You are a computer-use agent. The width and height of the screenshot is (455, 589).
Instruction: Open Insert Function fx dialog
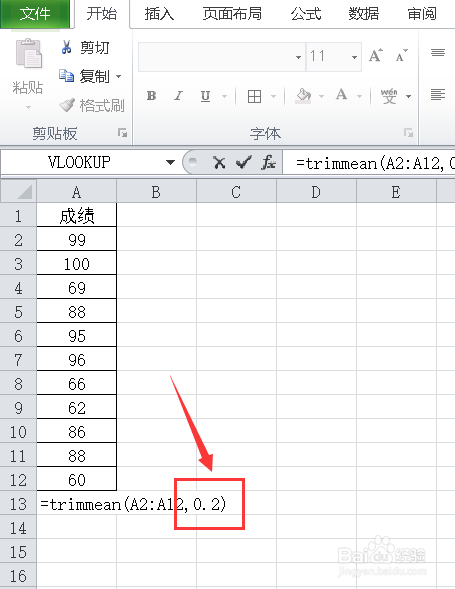tap(269, 163)
